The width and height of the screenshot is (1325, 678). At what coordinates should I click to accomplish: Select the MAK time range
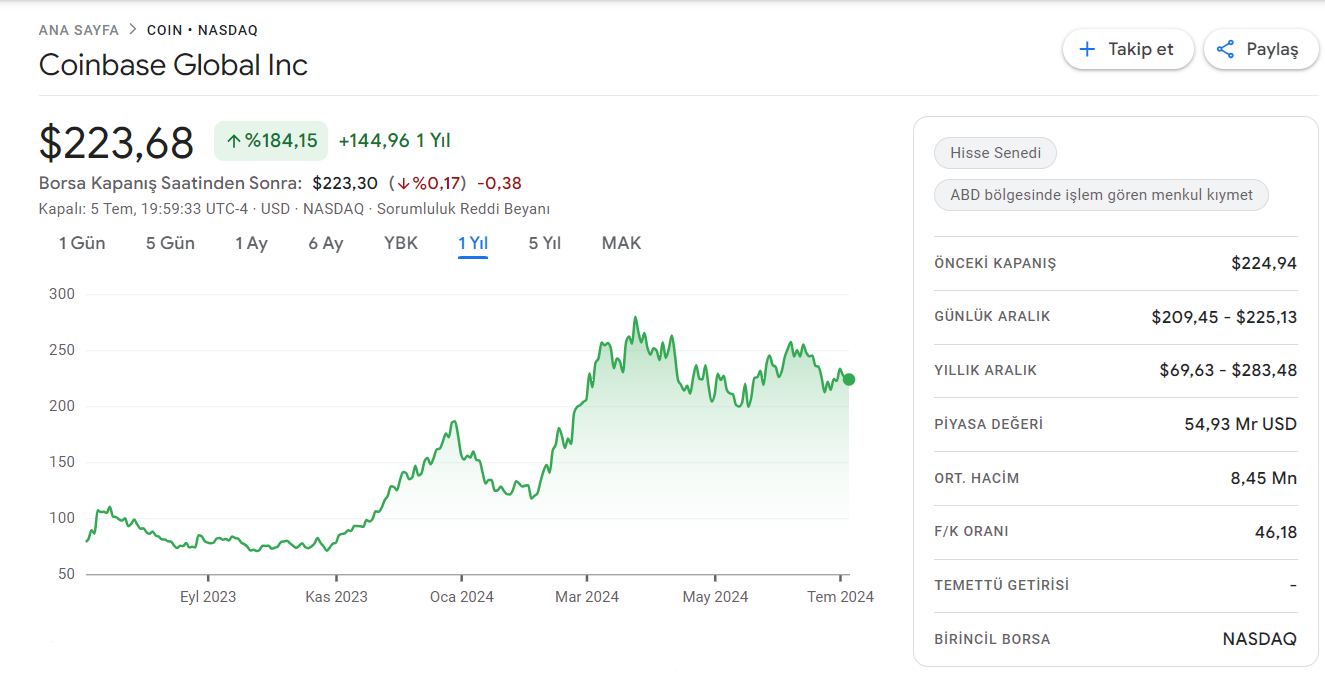point(621,242)
